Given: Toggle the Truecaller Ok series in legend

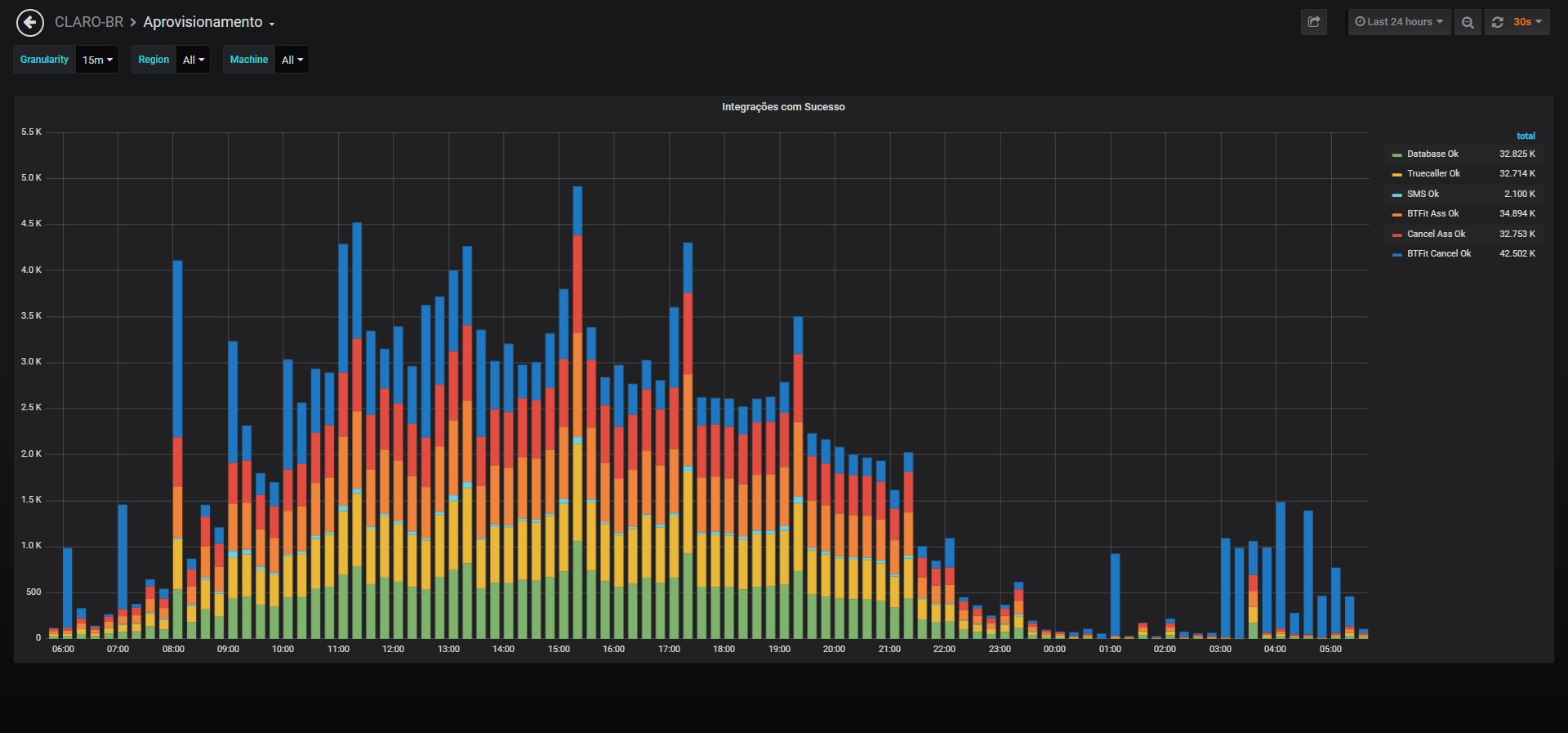Looking at the screenshot, I should pos(1433,173).
